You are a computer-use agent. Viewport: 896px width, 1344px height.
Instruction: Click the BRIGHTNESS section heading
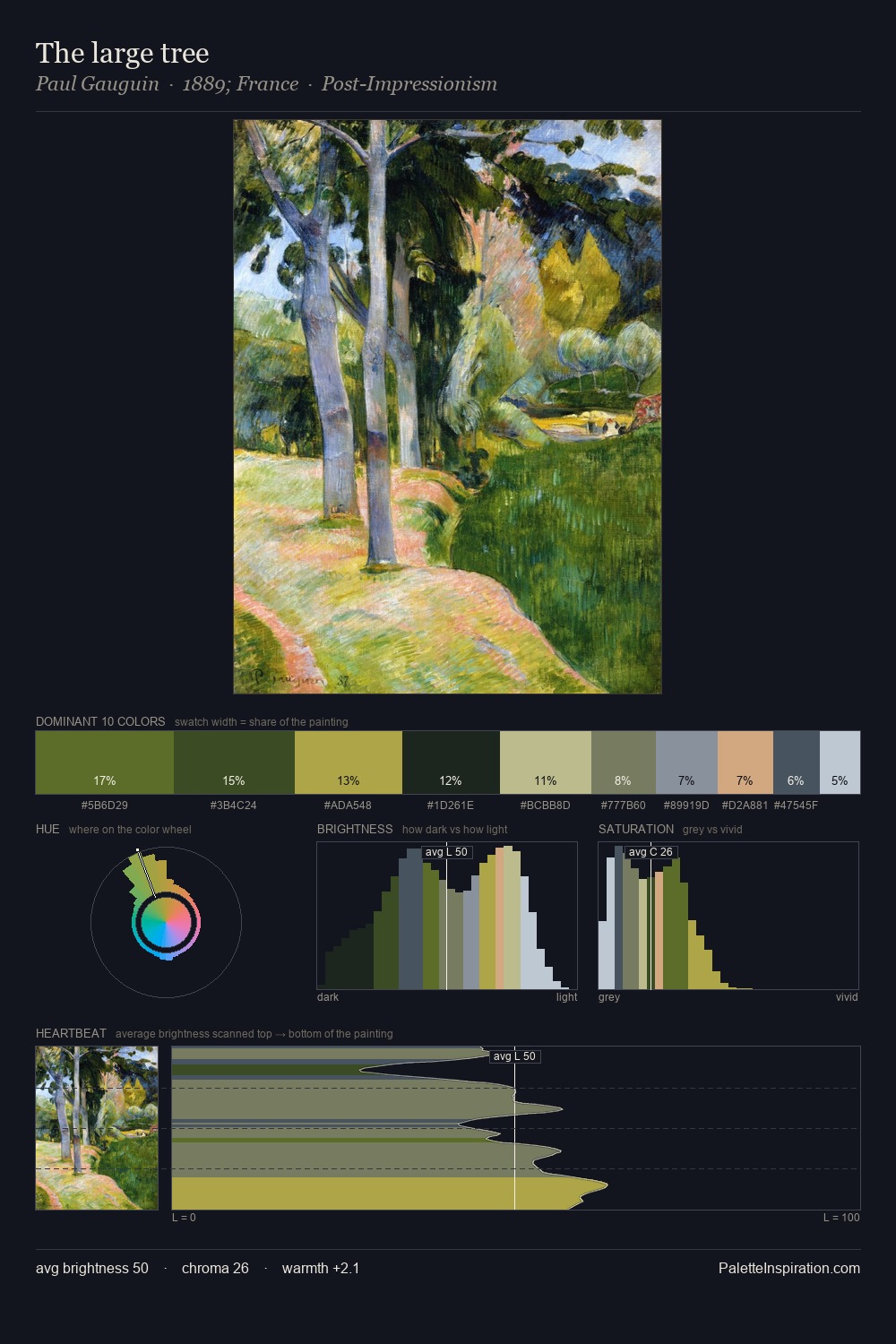(355, 829)
